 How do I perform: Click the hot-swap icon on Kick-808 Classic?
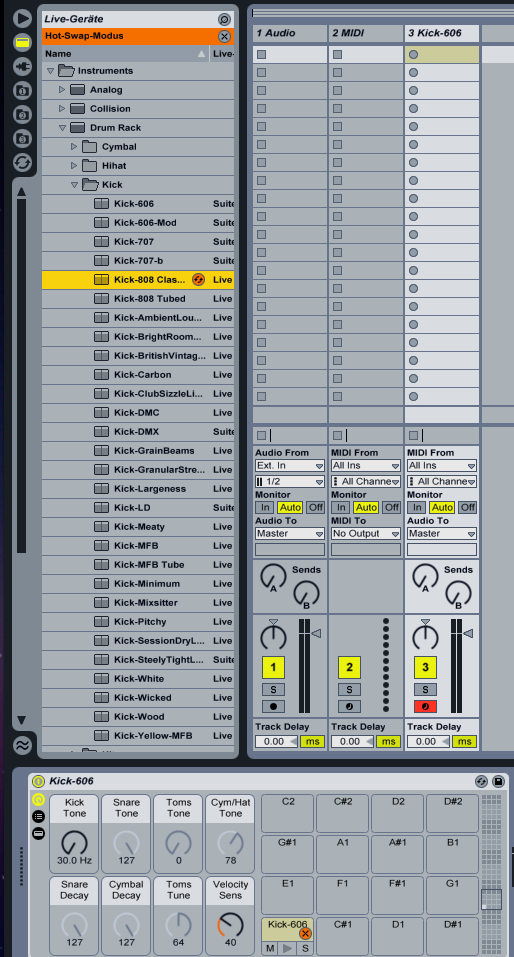198,280
